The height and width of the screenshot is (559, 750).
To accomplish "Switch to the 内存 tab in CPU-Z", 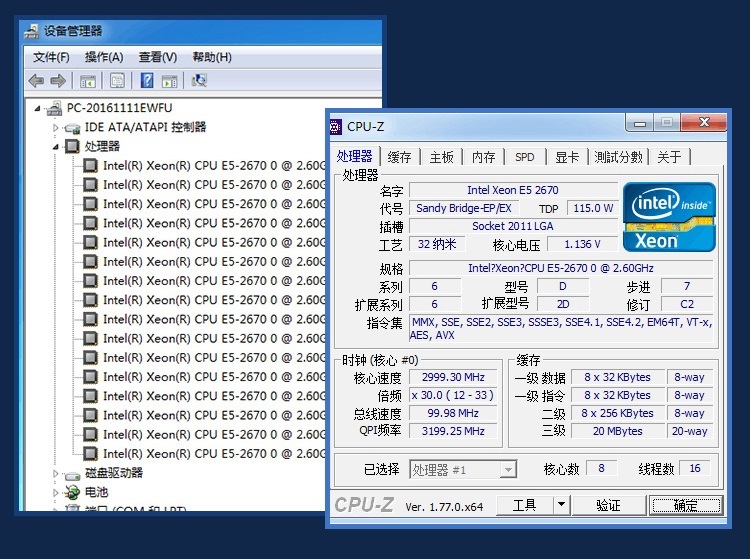I will pos(483,157).
